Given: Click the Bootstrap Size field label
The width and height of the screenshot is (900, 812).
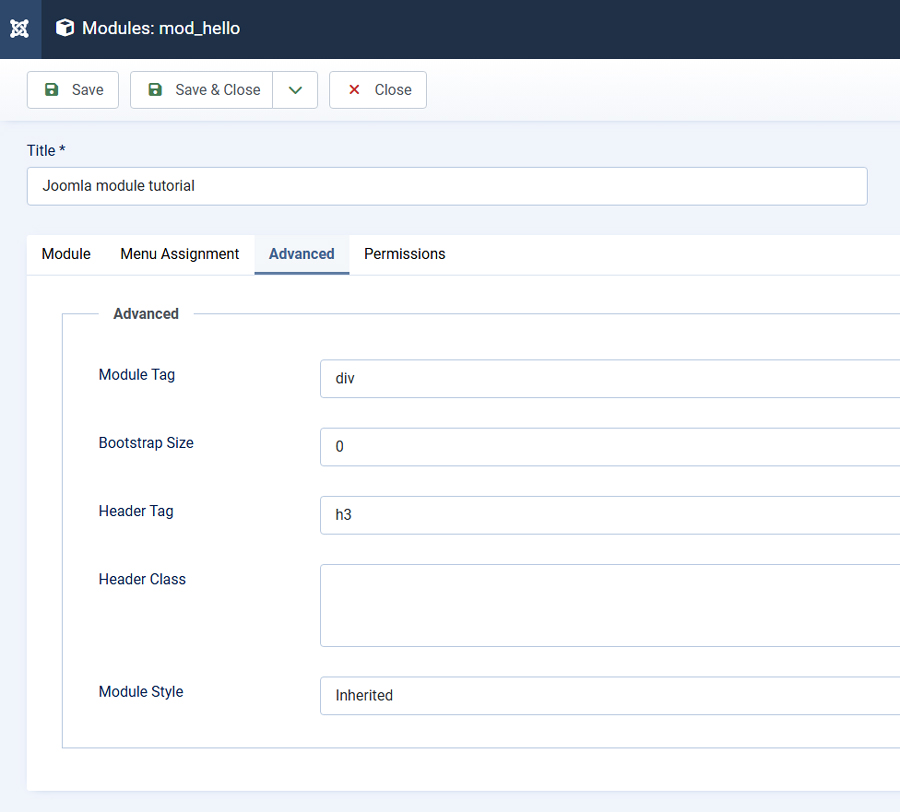Looking at the screenshot, I should click(146, 443).
